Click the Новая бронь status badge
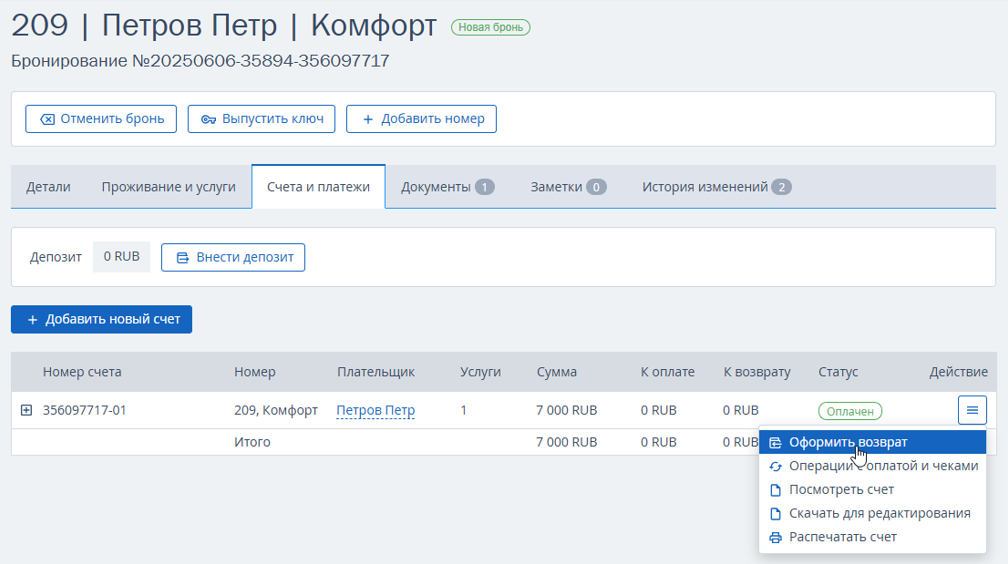 click(x=490, y=27)
